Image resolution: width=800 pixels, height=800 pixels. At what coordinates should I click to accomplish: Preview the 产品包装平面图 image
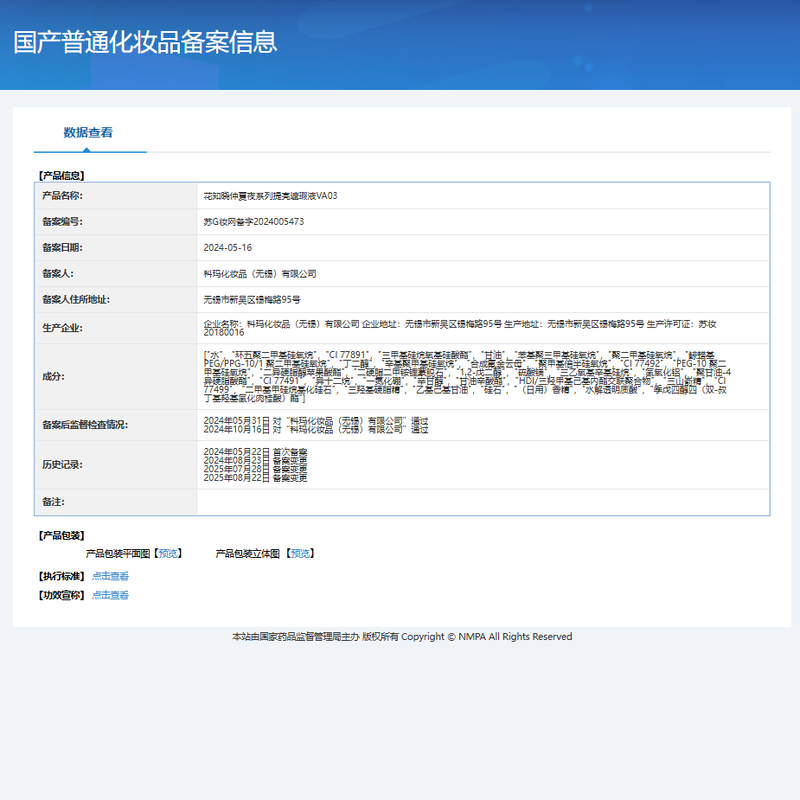pyautogui.click(x=168, y=553)
